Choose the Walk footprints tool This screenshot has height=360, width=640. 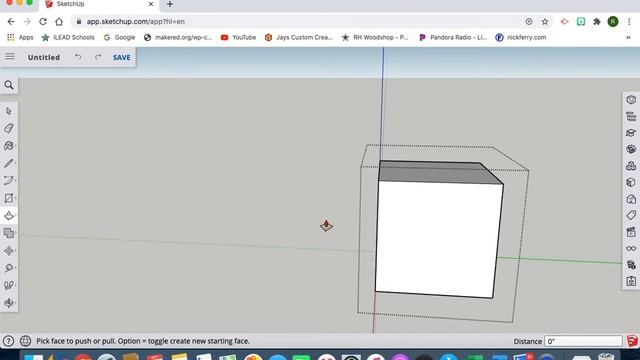click(9, 285)
